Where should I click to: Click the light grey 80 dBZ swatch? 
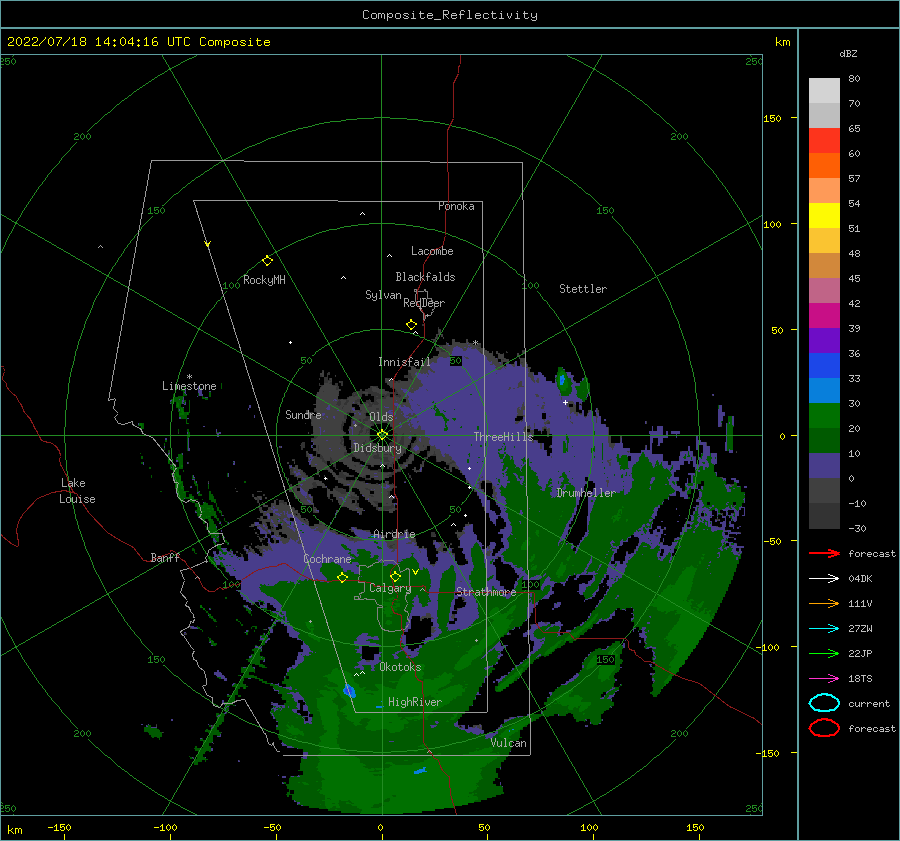[x=824, y=90]
